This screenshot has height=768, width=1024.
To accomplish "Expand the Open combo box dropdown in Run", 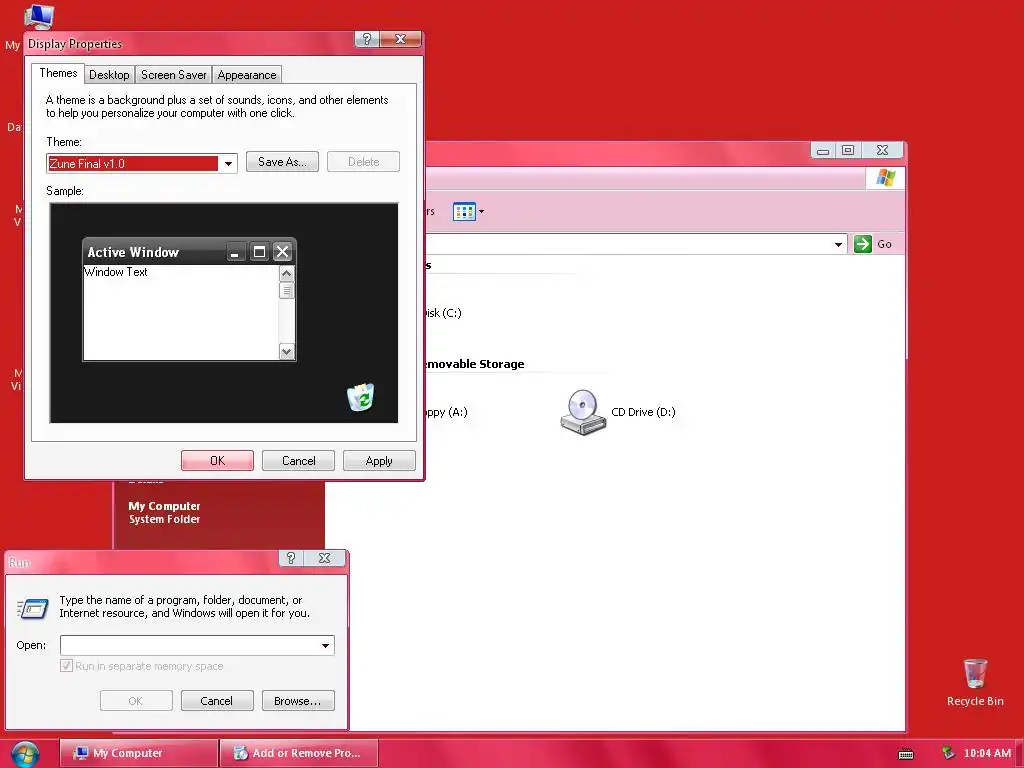I will pyautogui.click(x=325, y=645).
